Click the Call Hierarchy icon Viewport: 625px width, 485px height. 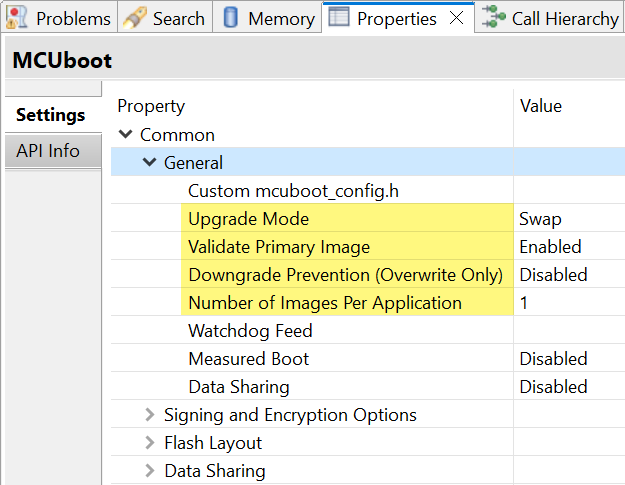[x=491, y=18]
